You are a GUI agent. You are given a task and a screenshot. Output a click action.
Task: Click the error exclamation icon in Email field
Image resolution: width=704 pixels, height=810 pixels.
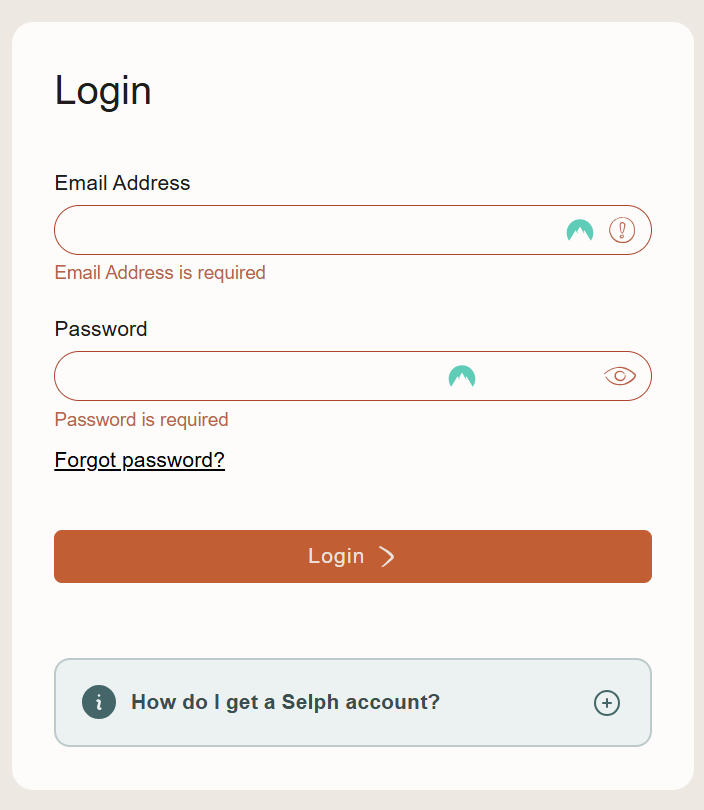pos(622,230)
